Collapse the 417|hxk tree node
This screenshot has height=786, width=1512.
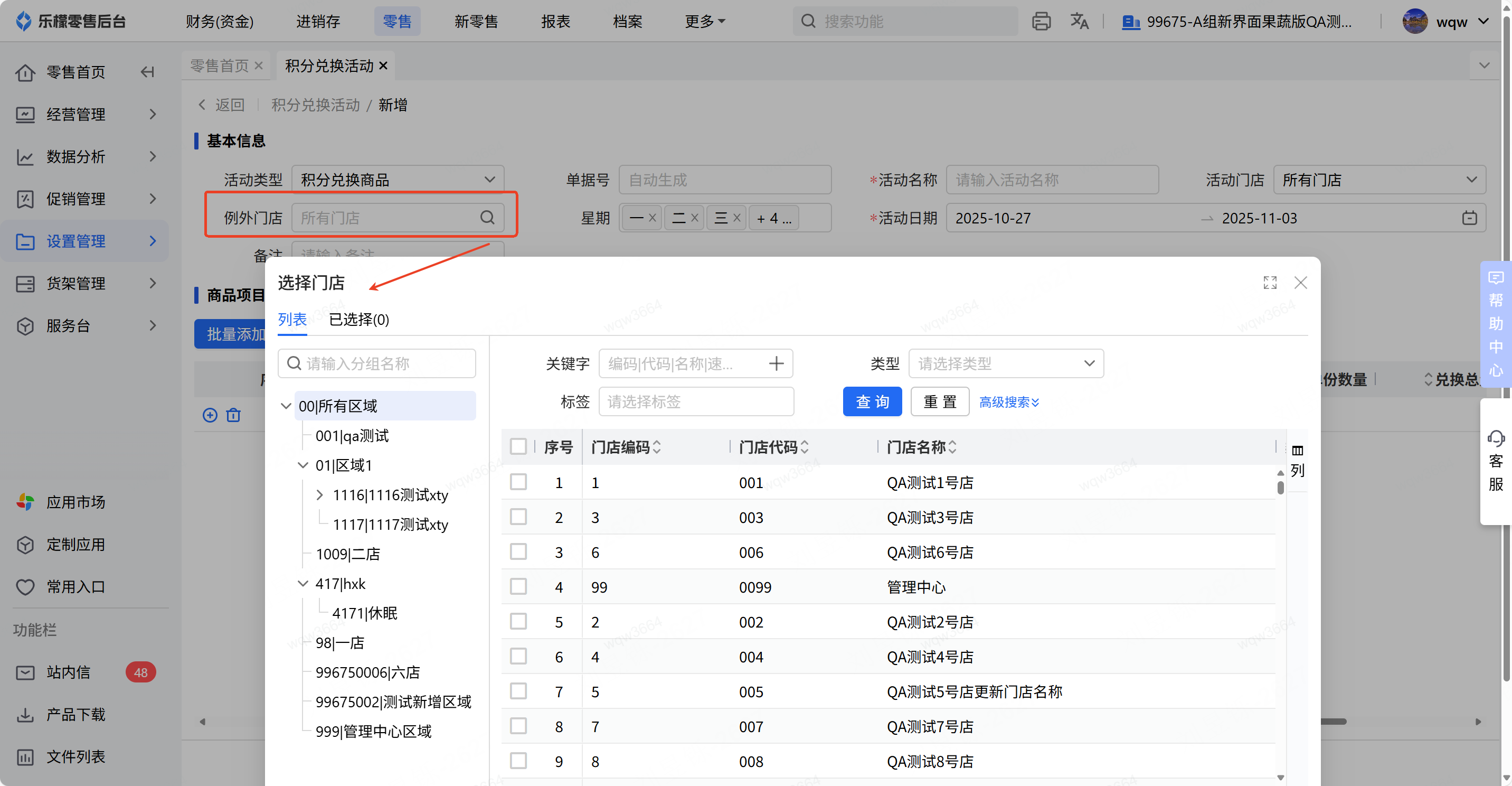coord(303,583)
